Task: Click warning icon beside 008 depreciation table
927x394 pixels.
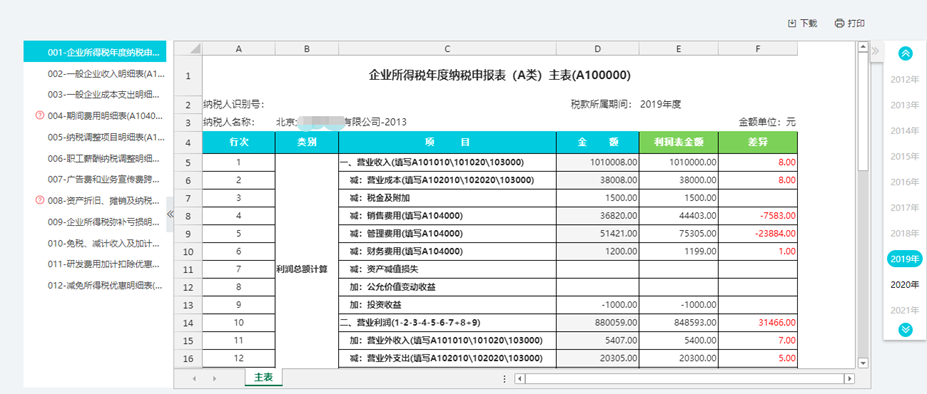Action: (x=40, y=201)
